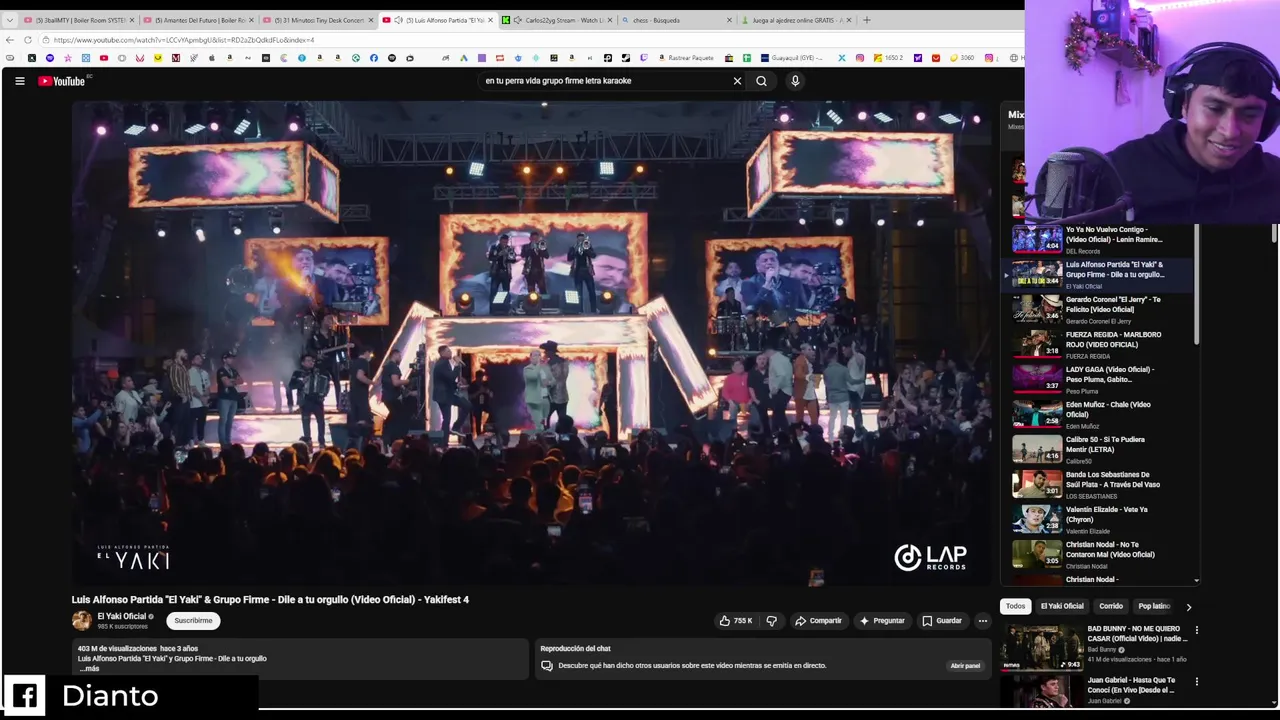Open options menu for Juan Gabriel video
The width and height of the screenshot is (1280, 720).
(x=1196, y=682)
